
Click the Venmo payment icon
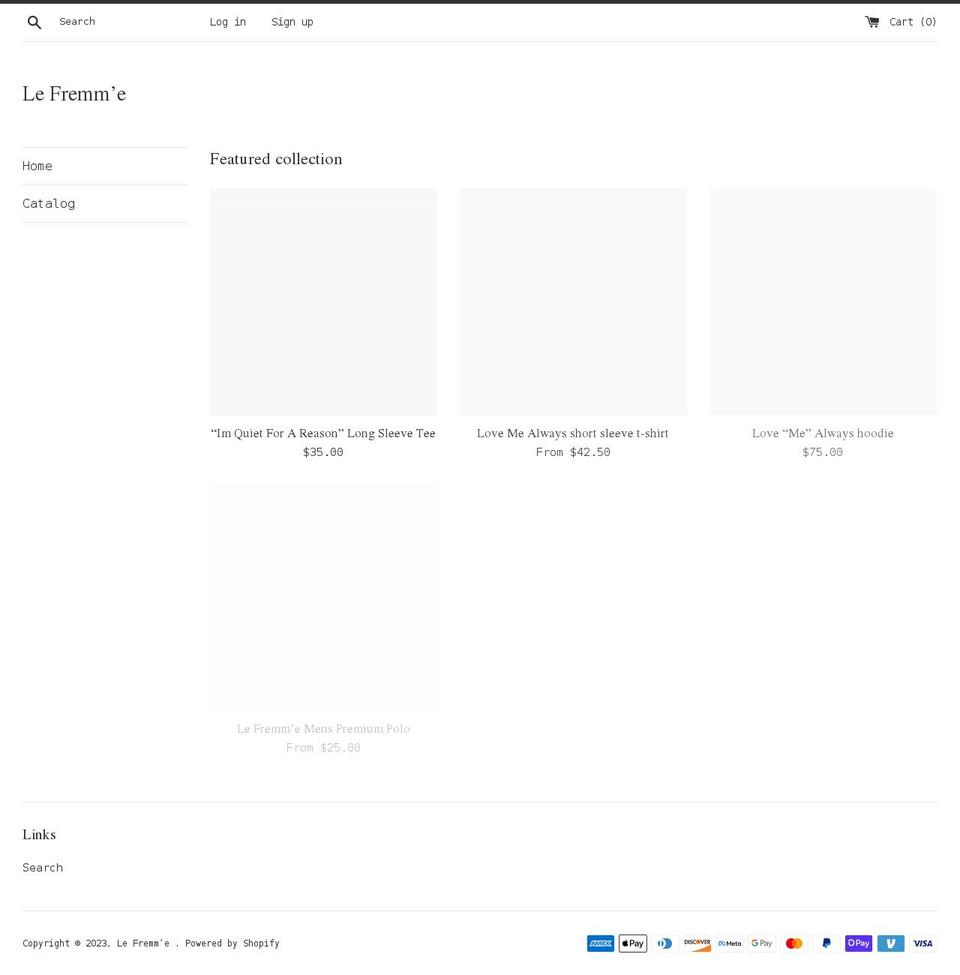(891, 943)
